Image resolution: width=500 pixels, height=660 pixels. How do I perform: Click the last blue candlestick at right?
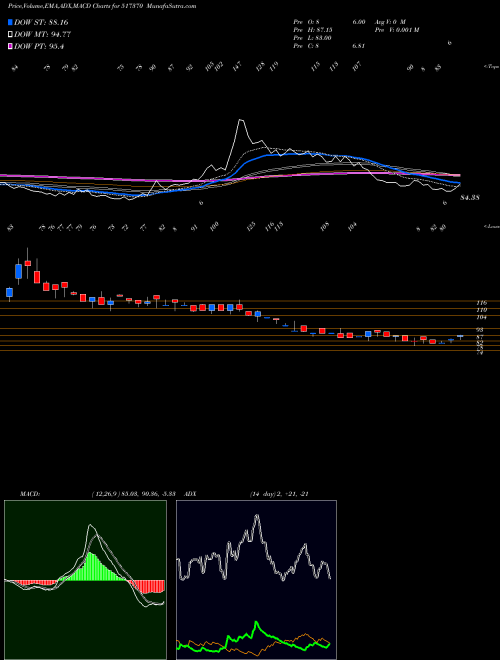tap(460, 336)
